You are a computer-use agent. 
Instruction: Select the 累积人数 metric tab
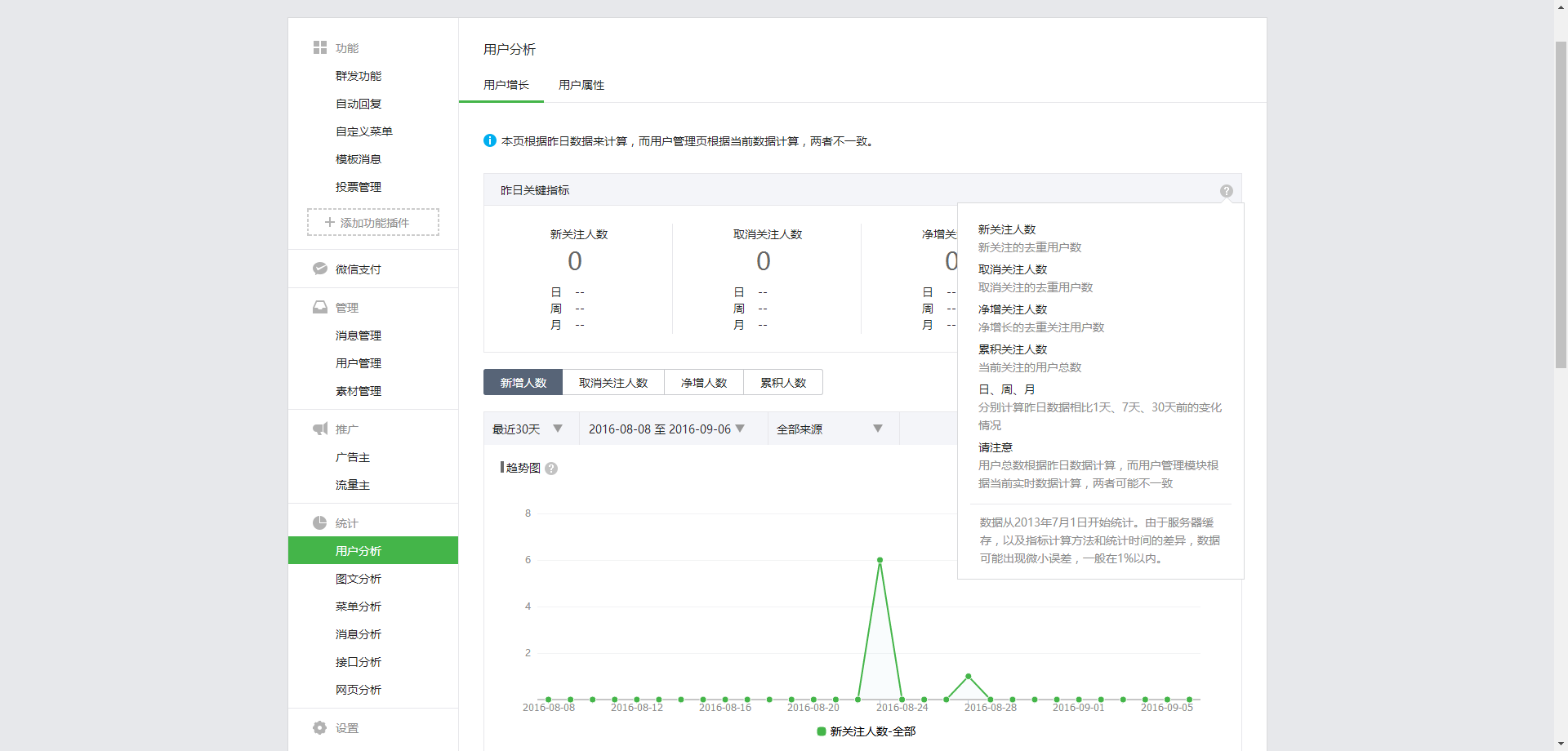783,382
